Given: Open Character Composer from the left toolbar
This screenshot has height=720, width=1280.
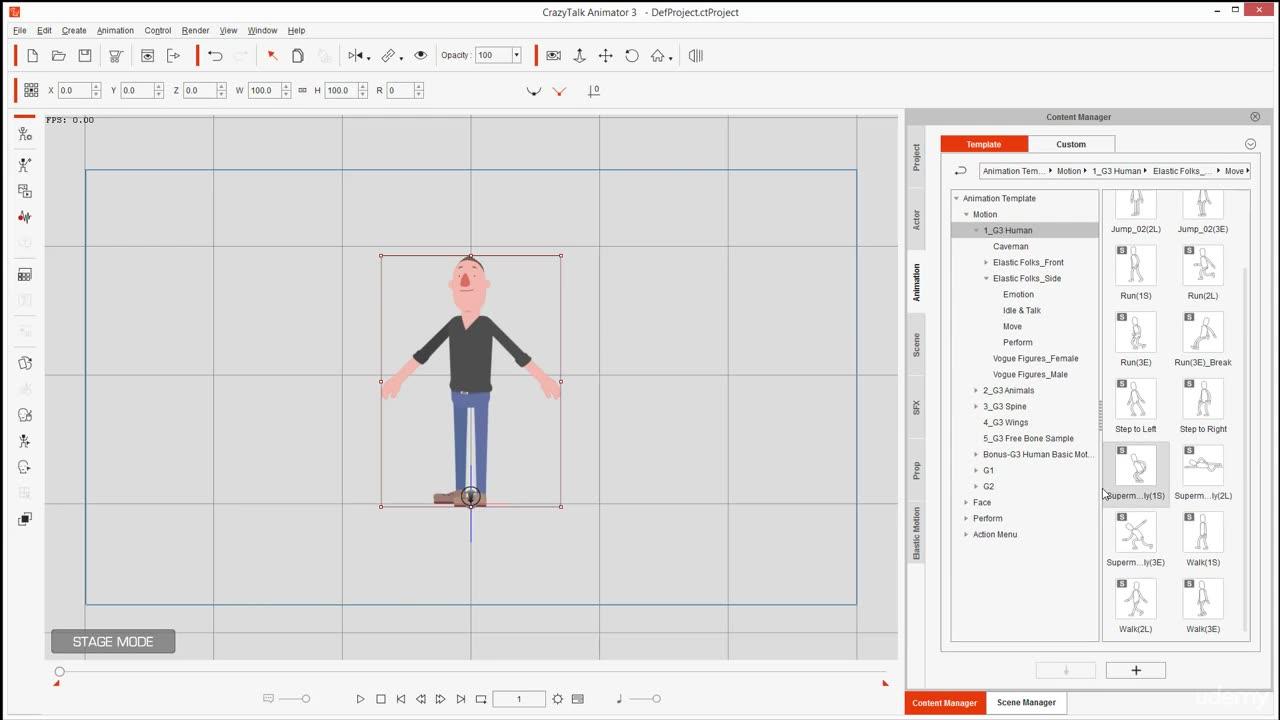Looking at the screenshot, I should [x=25, y=134].
